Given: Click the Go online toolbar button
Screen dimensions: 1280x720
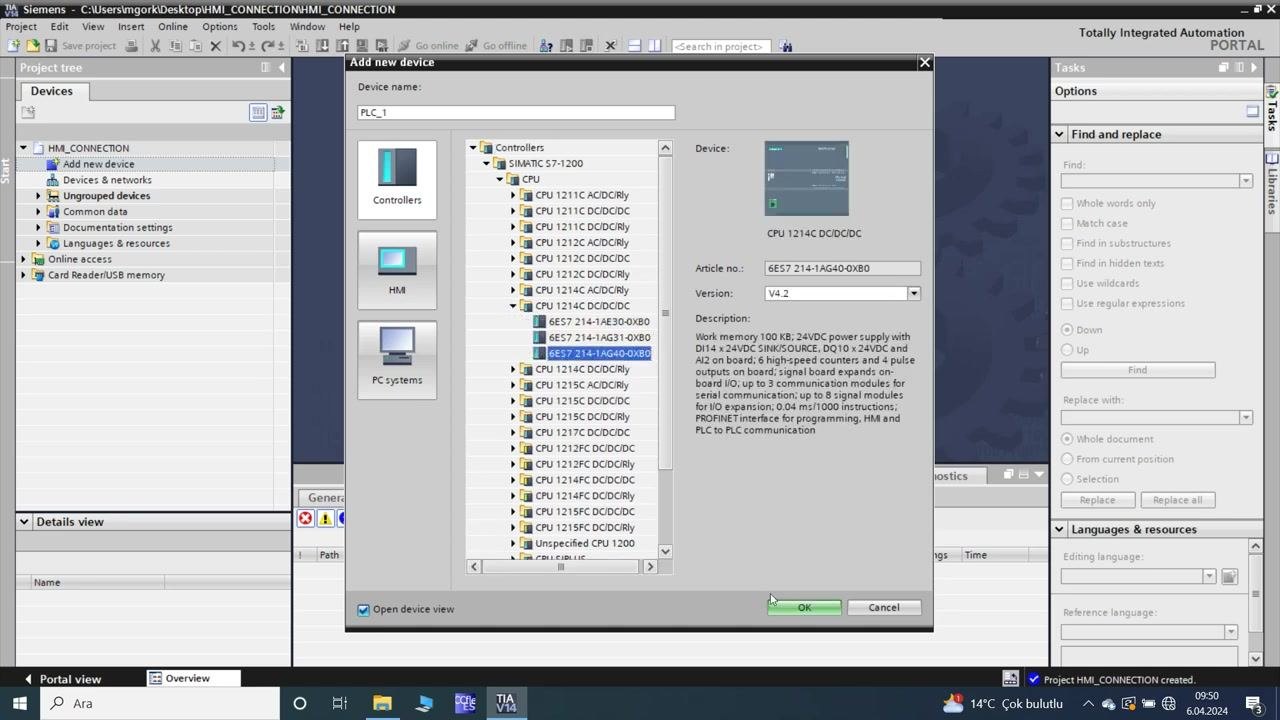Looking at the screenshot, I should click(x=428, y=46).
